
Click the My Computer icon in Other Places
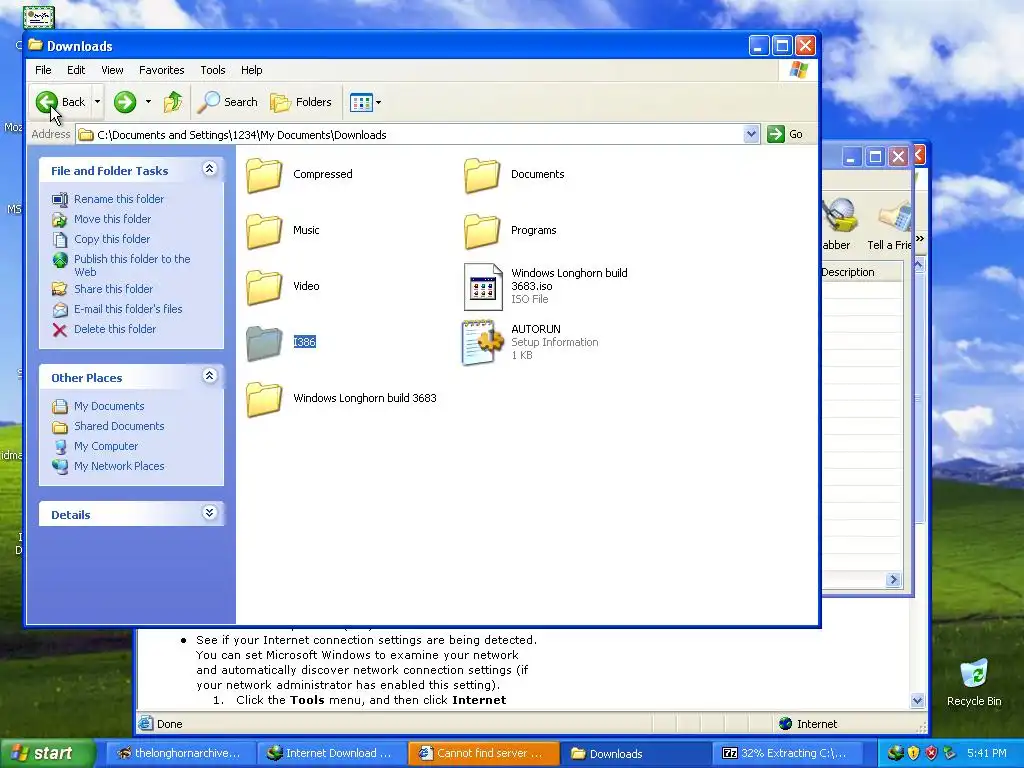point(59,447)
